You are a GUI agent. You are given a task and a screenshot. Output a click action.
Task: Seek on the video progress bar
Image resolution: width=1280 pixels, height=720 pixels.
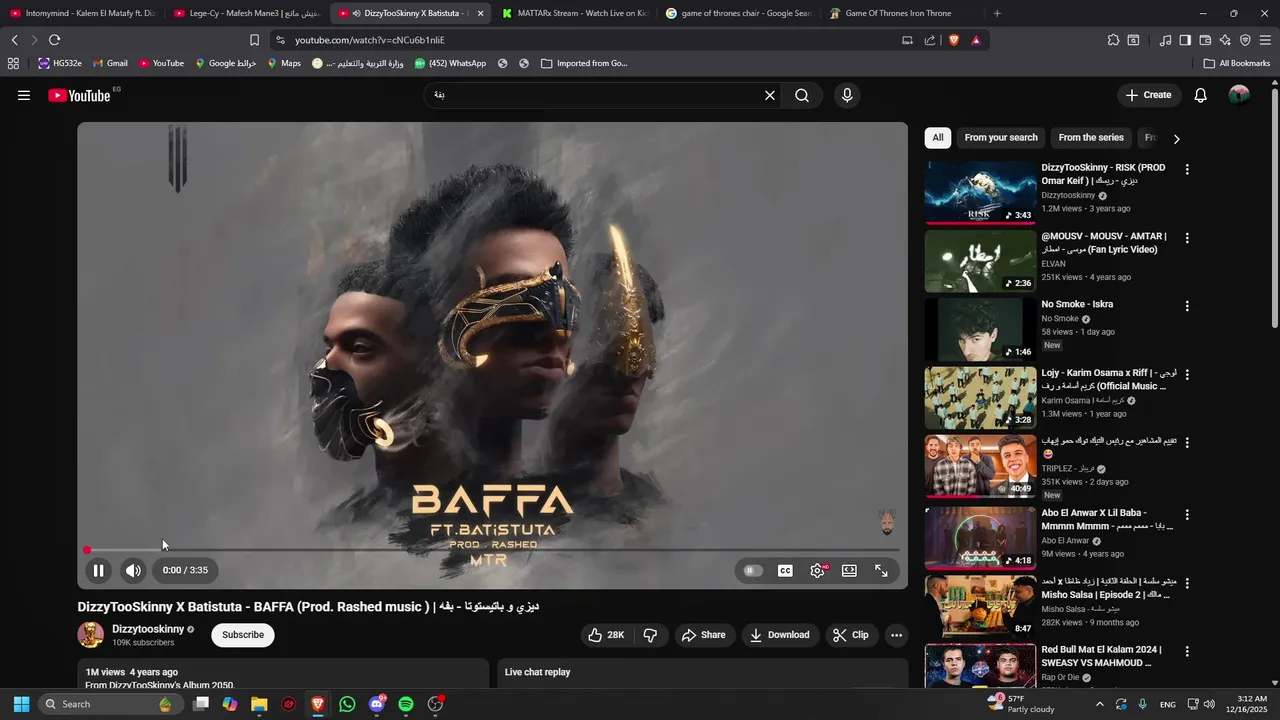tap(492, 550)
